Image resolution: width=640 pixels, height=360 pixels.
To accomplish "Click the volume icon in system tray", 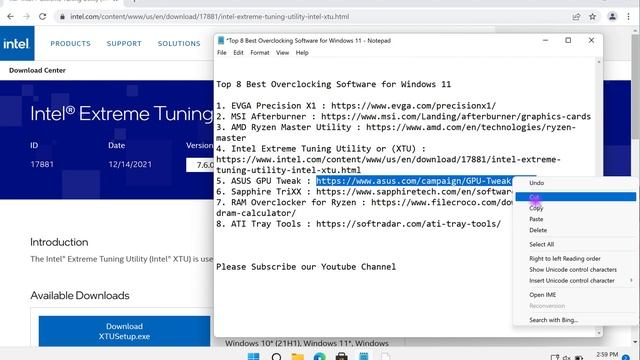I will coord(567,358).
